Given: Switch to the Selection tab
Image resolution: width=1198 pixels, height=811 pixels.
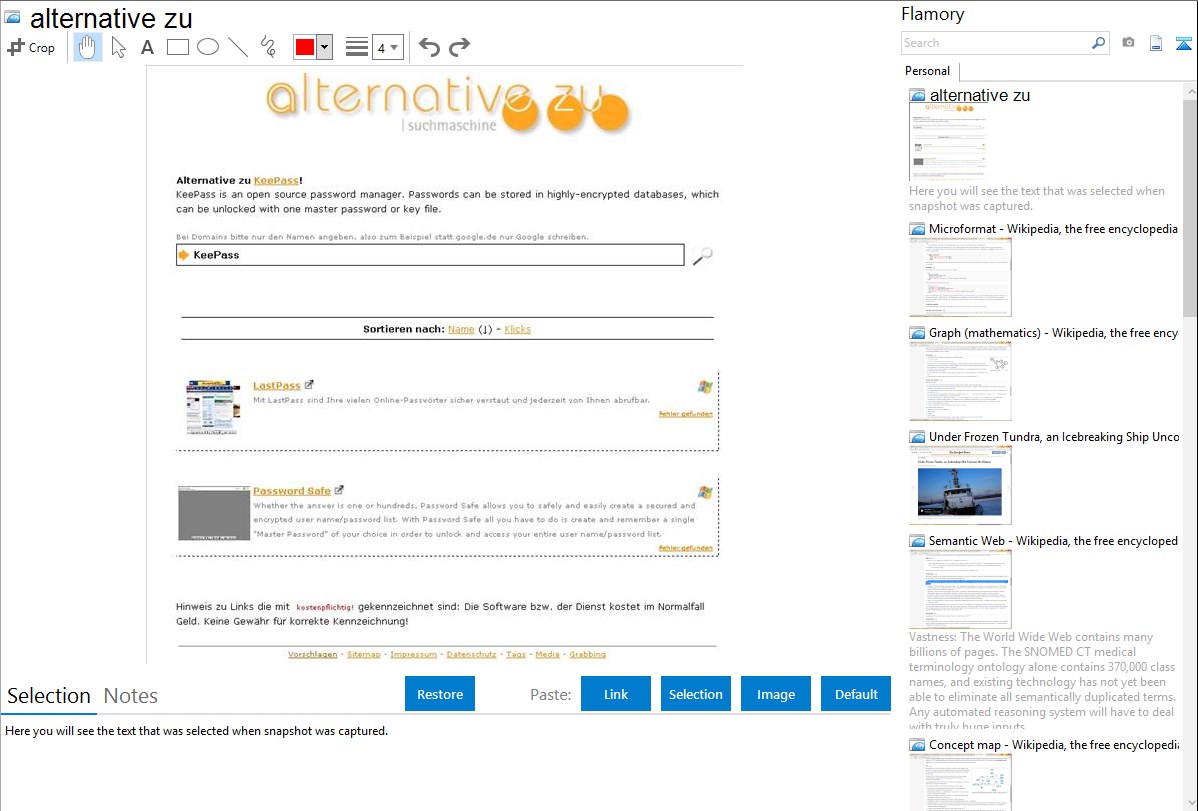Looking at the screenshot, I should [49, 696].
